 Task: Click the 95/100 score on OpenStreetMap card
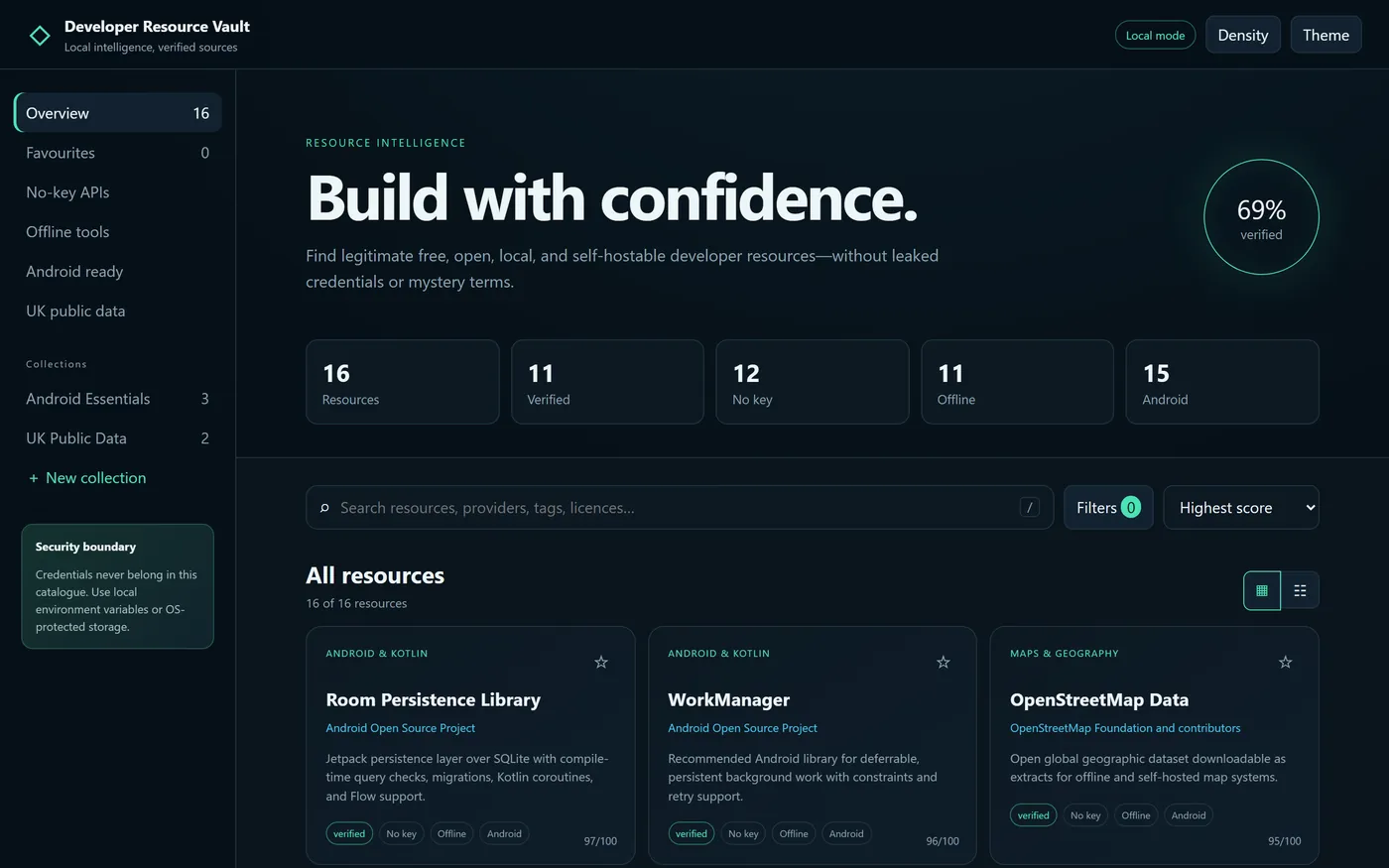[1285, 841]
